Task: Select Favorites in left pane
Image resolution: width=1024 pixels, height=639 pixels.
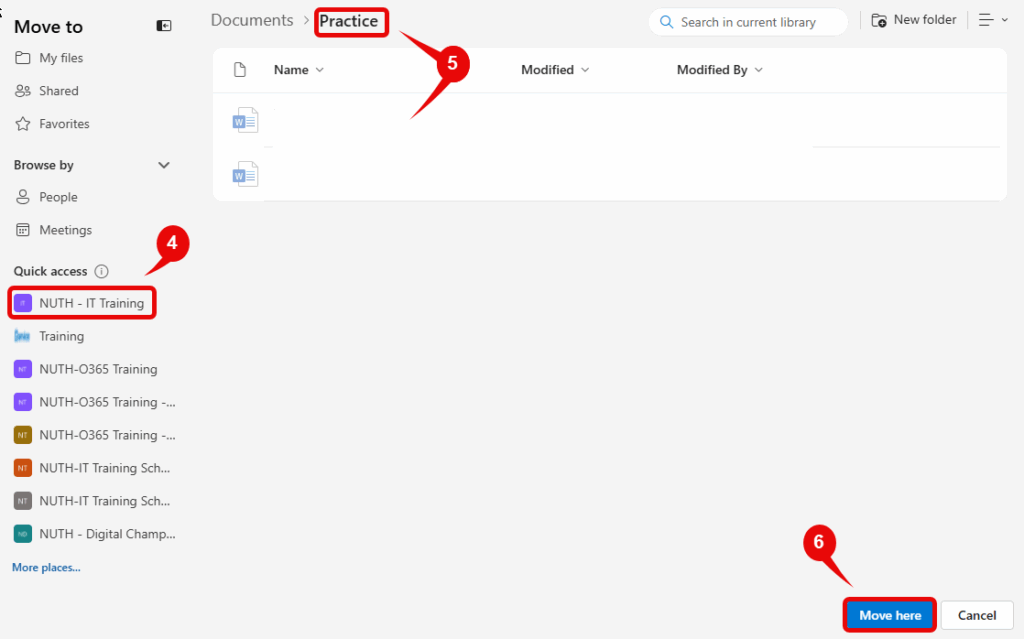Action: point(64,124)
